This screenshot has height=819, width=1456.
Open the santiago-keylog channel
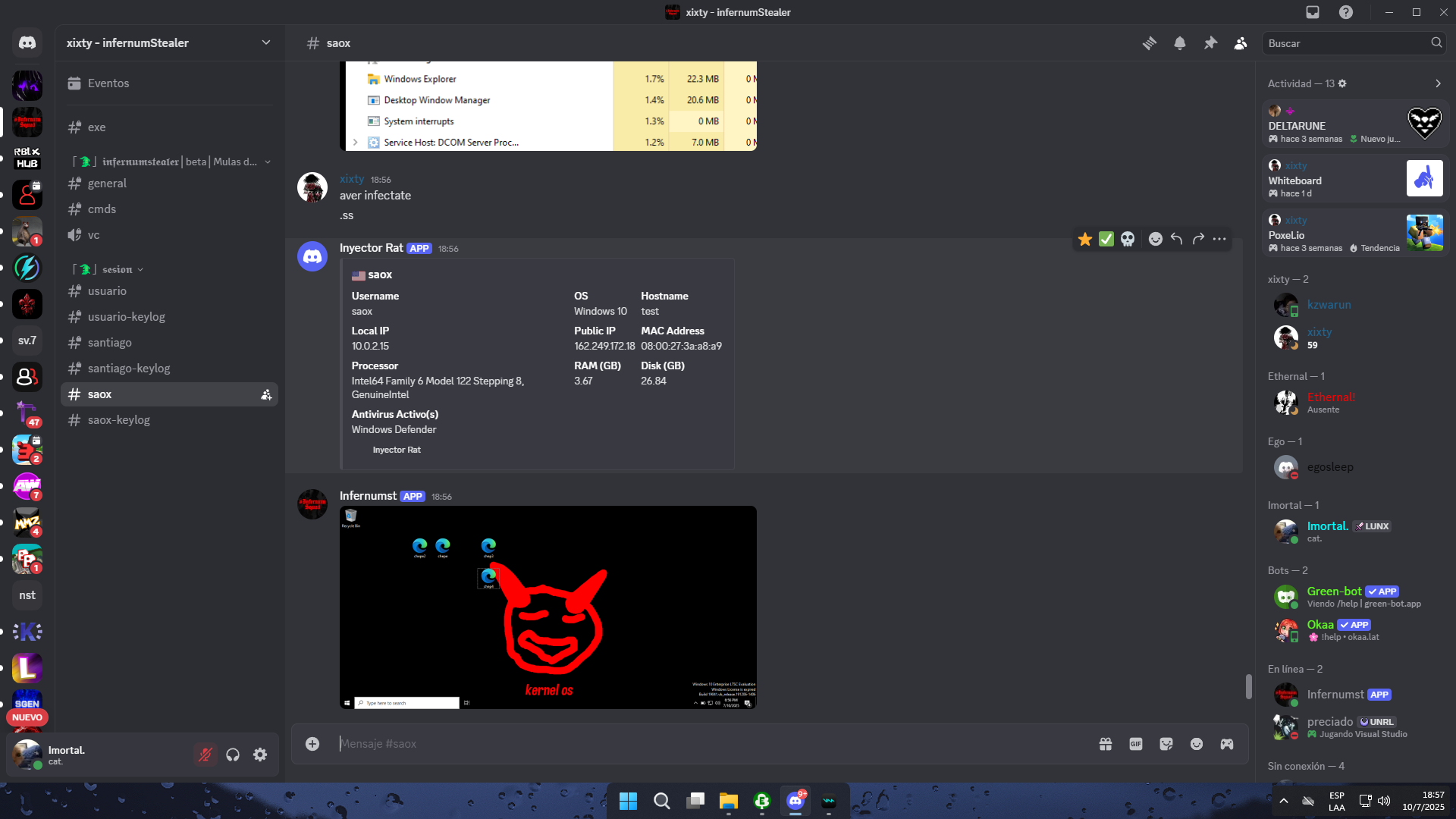tap(169, 369)
